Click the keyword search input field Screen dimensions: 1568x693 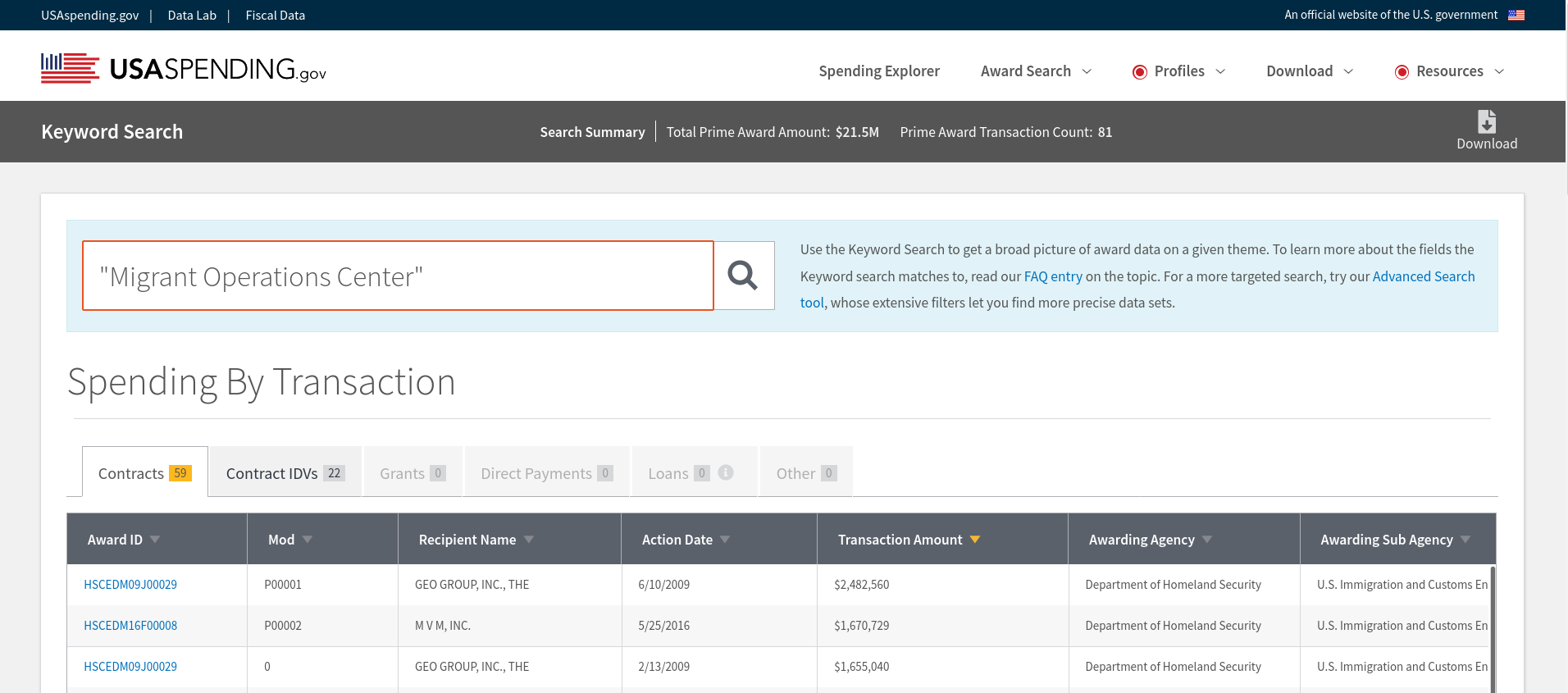click(398, 276)
